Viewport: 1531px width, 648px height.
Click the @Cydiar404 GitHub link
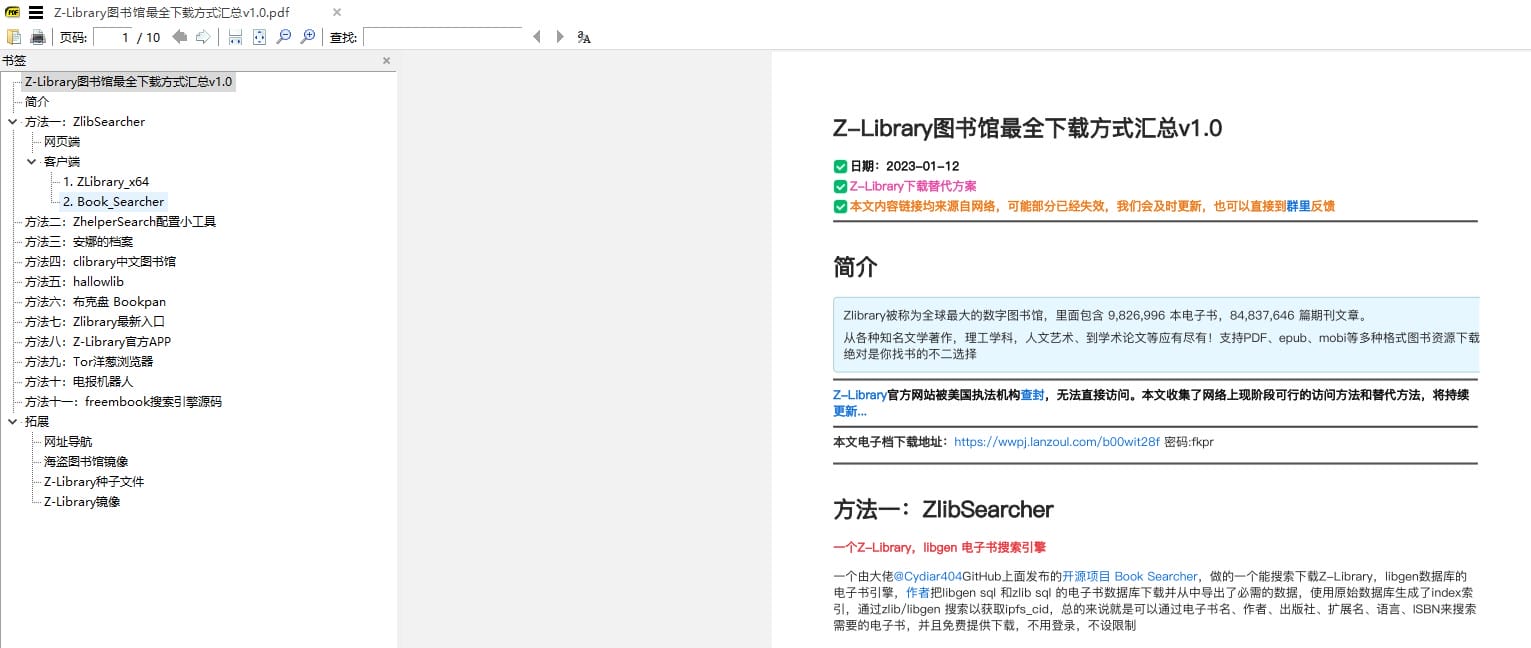pos(928,576)
